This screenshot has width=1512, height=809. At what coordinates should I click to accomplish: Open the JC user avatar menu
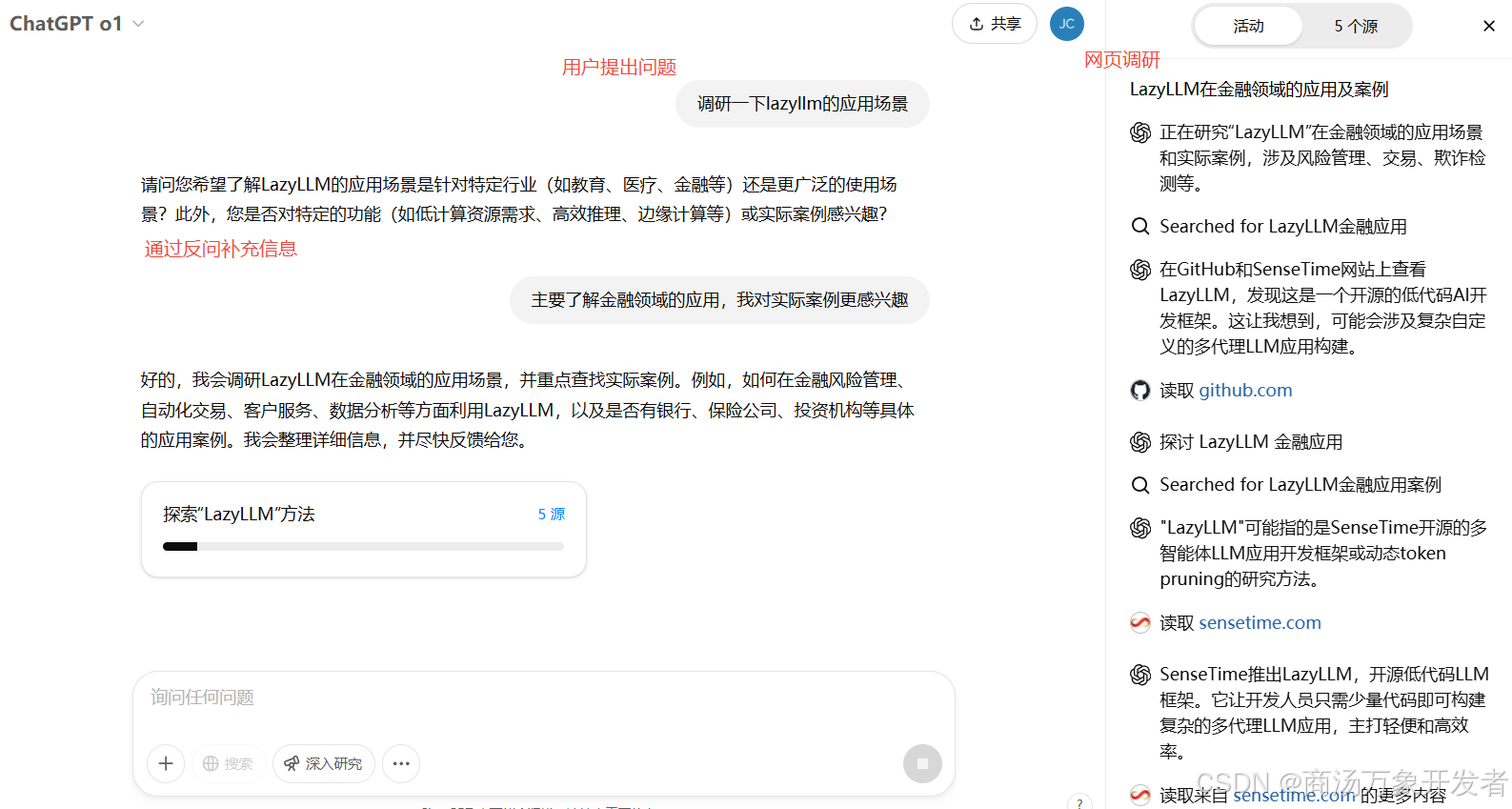coord(1066,24)
